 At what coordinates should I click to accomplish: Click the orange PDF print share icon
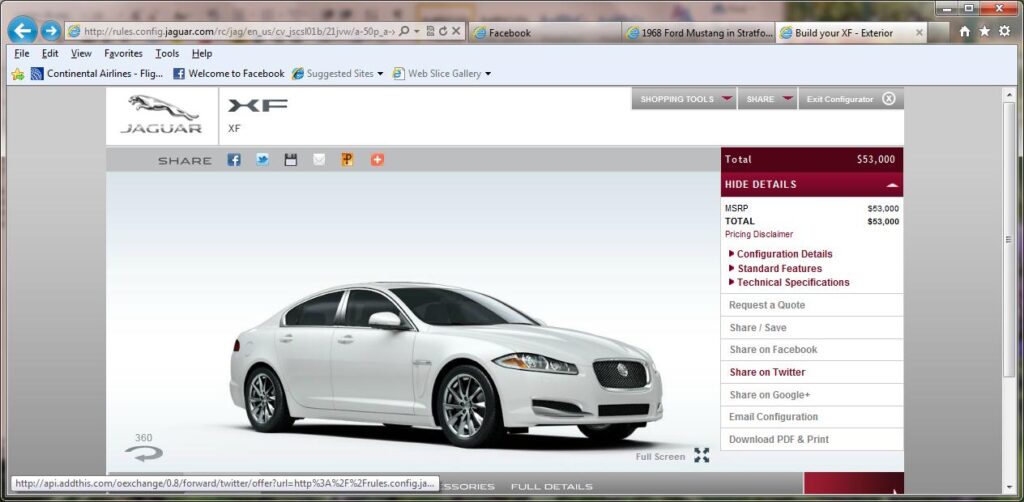(347, 160)
